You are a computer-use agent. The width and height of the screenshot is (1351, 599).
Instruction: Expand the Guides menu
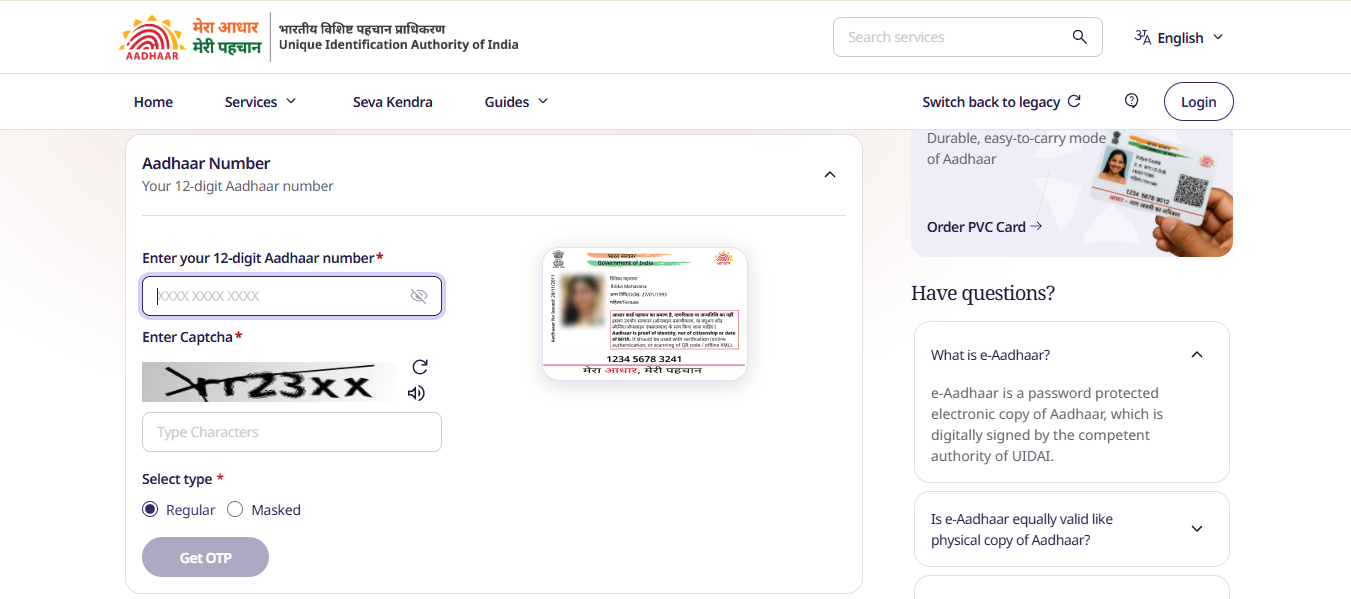[517, 101]
